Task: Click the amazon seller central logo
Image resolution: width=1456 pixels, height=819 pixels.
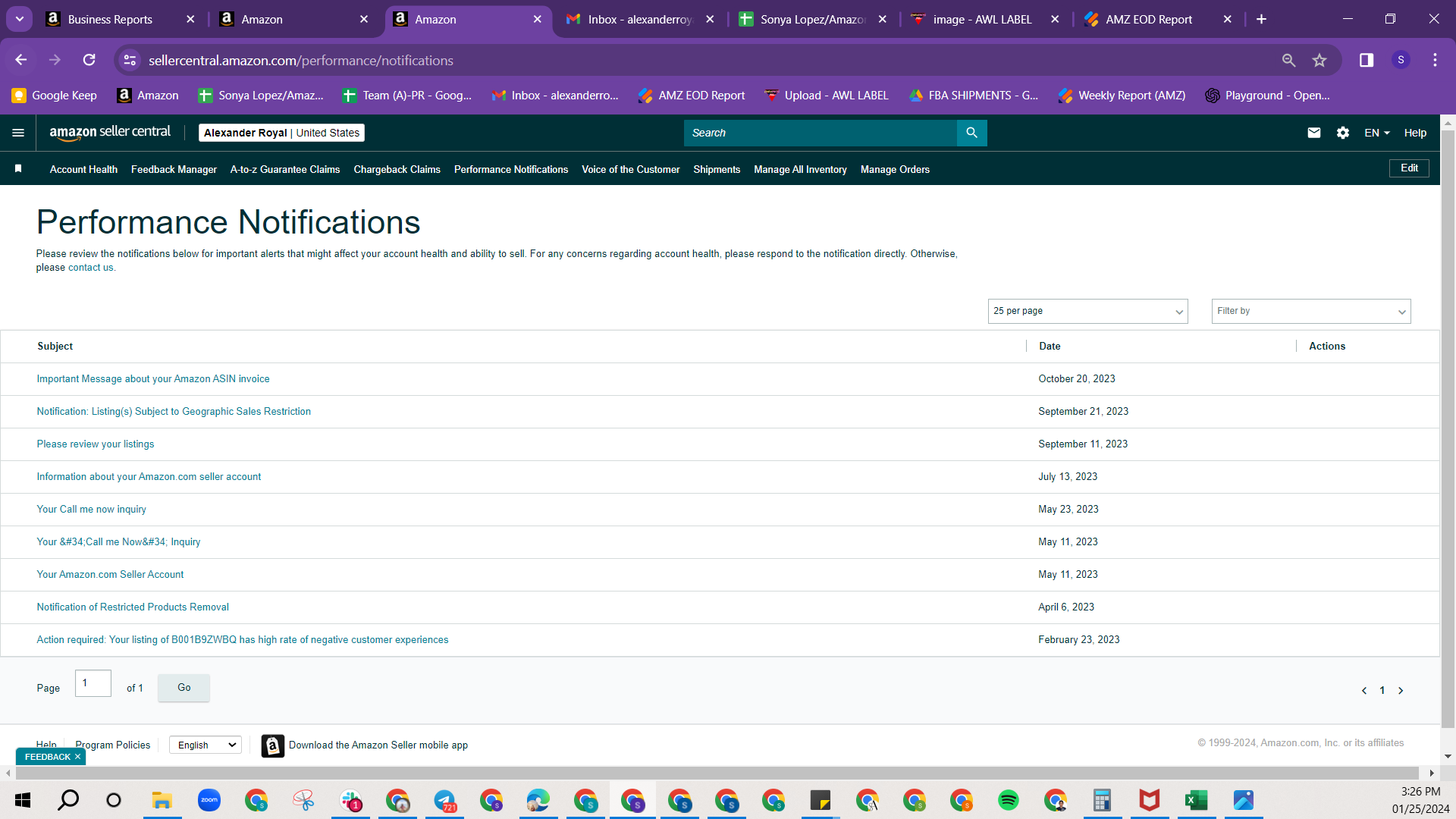Action: click(x=110, y=133)
